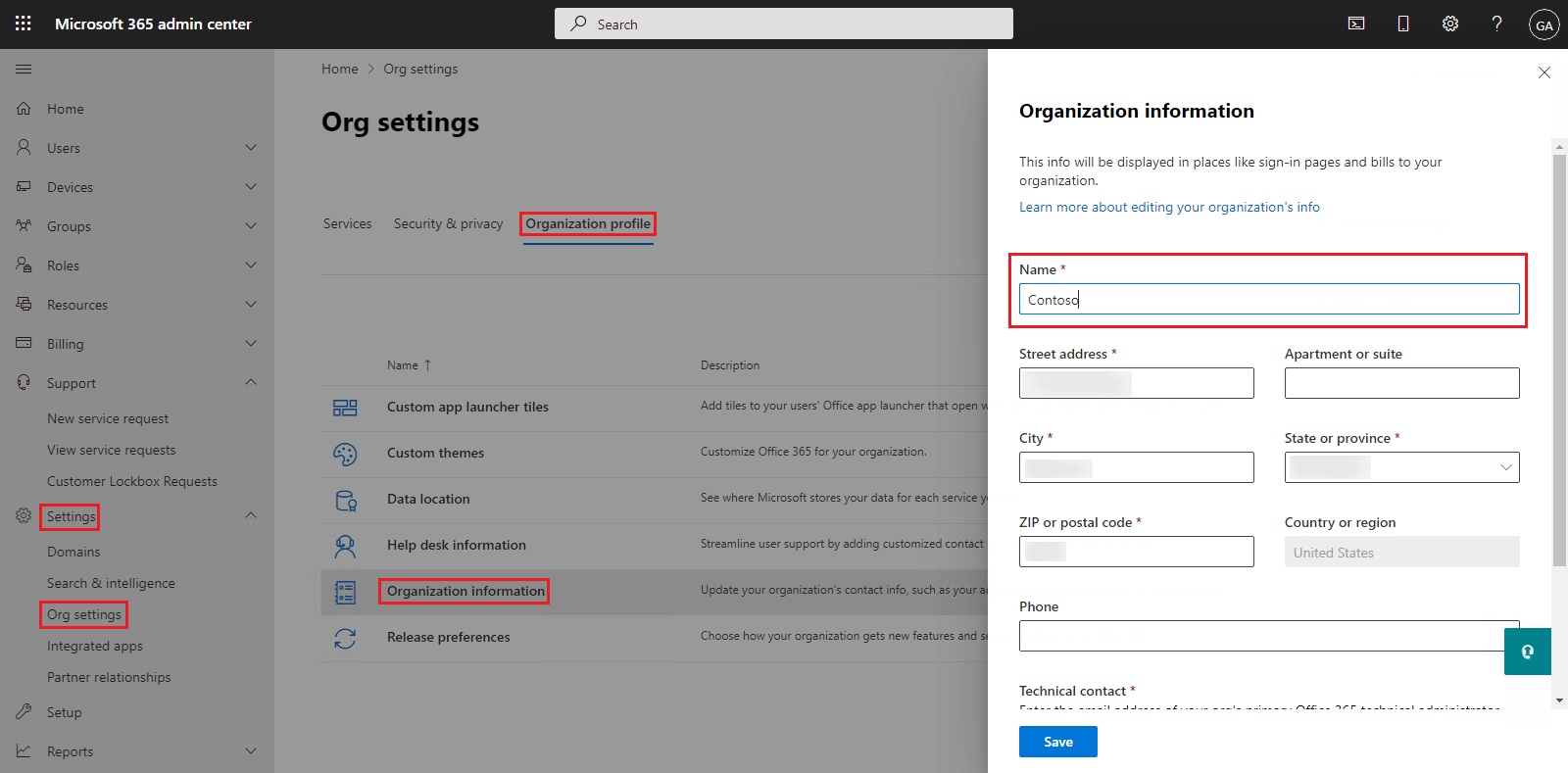
Task: Click the mobile app icon in header
Action: [x=1403, y=24]
